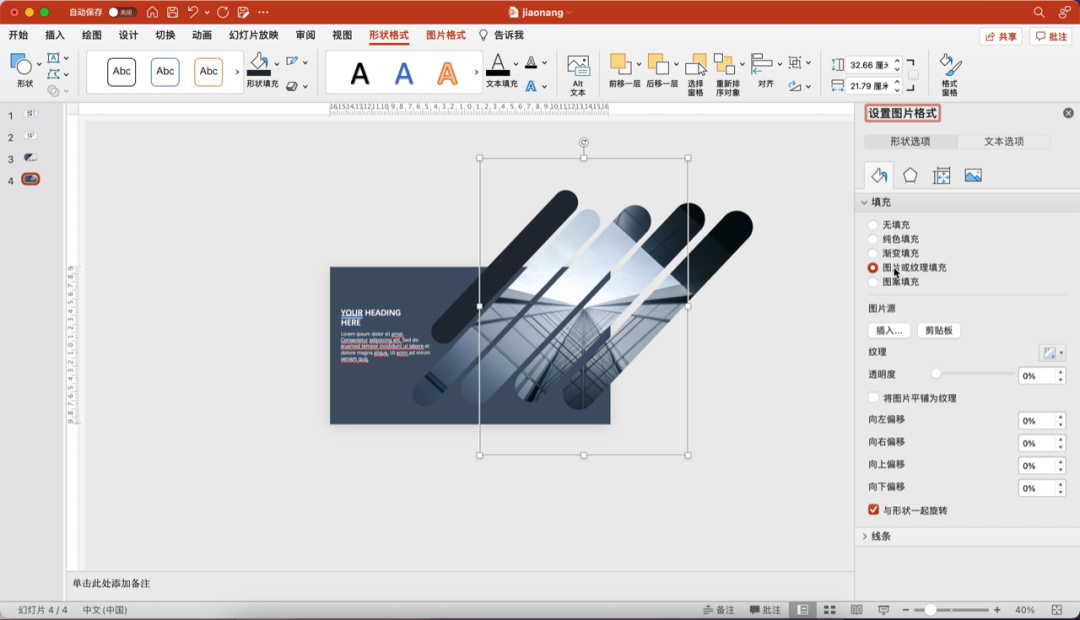Select the No Fill radio option
The width and height of the screenshot is (1080, 620).
pyautogui.click(x=873, y=225)
